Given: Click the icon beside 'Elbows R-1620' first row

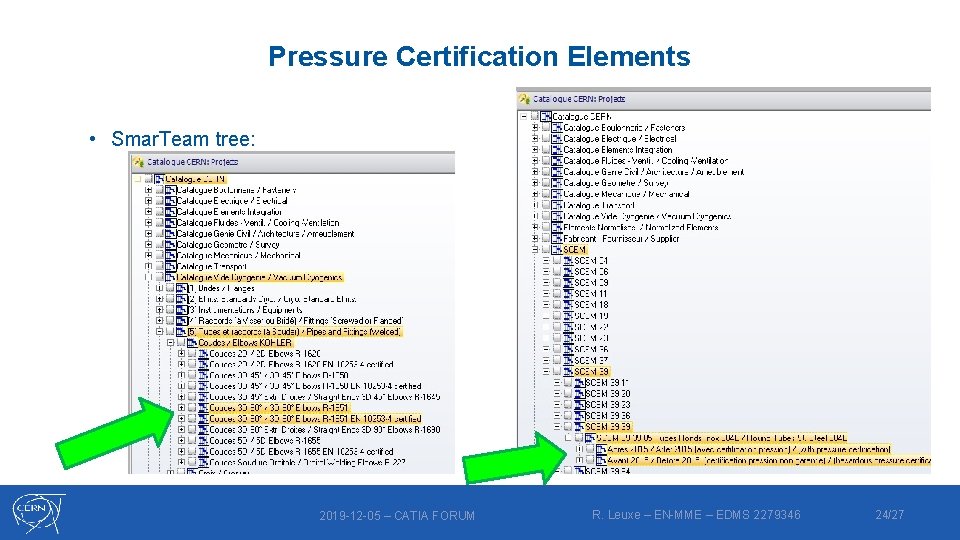Looking at the screenshot, I should pos(203,354).
